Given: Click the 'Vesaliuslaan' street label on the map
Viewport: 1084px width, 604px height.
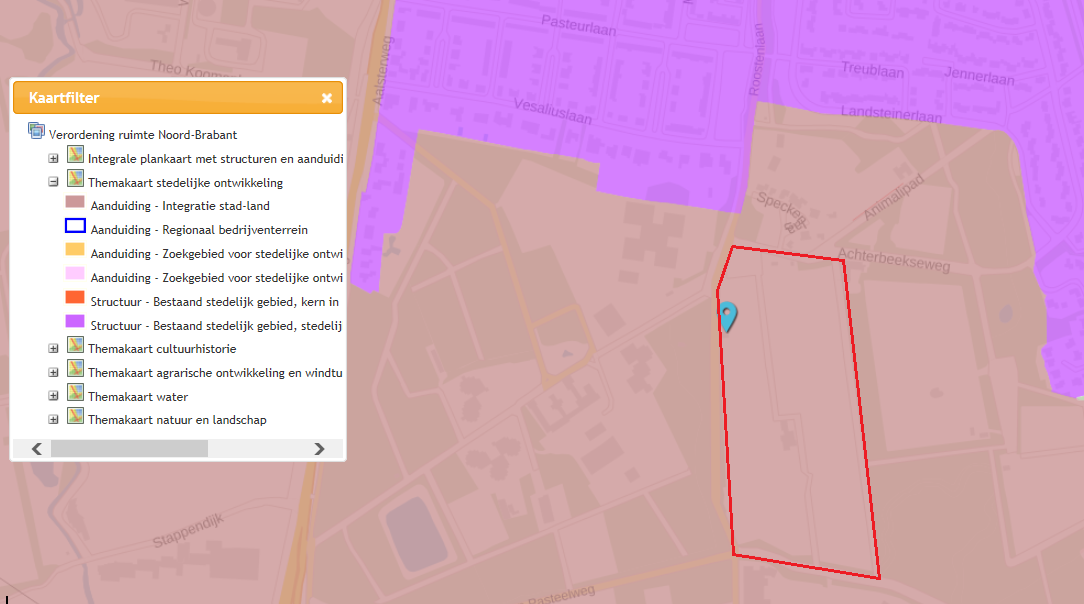Looking at the screenshot, I should (x=552, y=111).
